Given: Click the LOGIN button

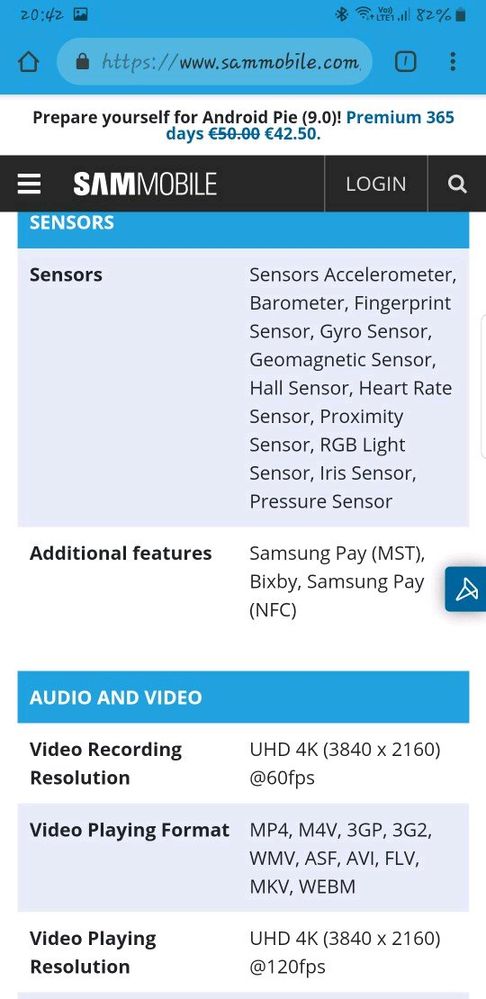Looking at the screenshot, I should point(376,184).
